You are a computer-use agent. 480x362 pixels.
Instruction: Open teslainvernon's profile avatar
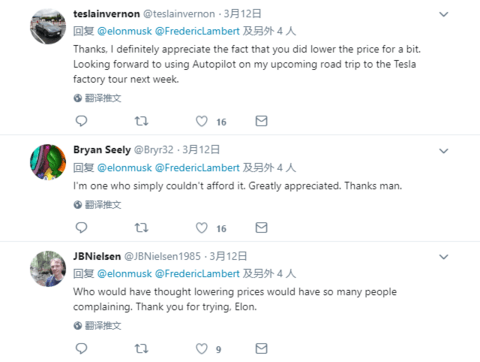click(x=48, y=26)
